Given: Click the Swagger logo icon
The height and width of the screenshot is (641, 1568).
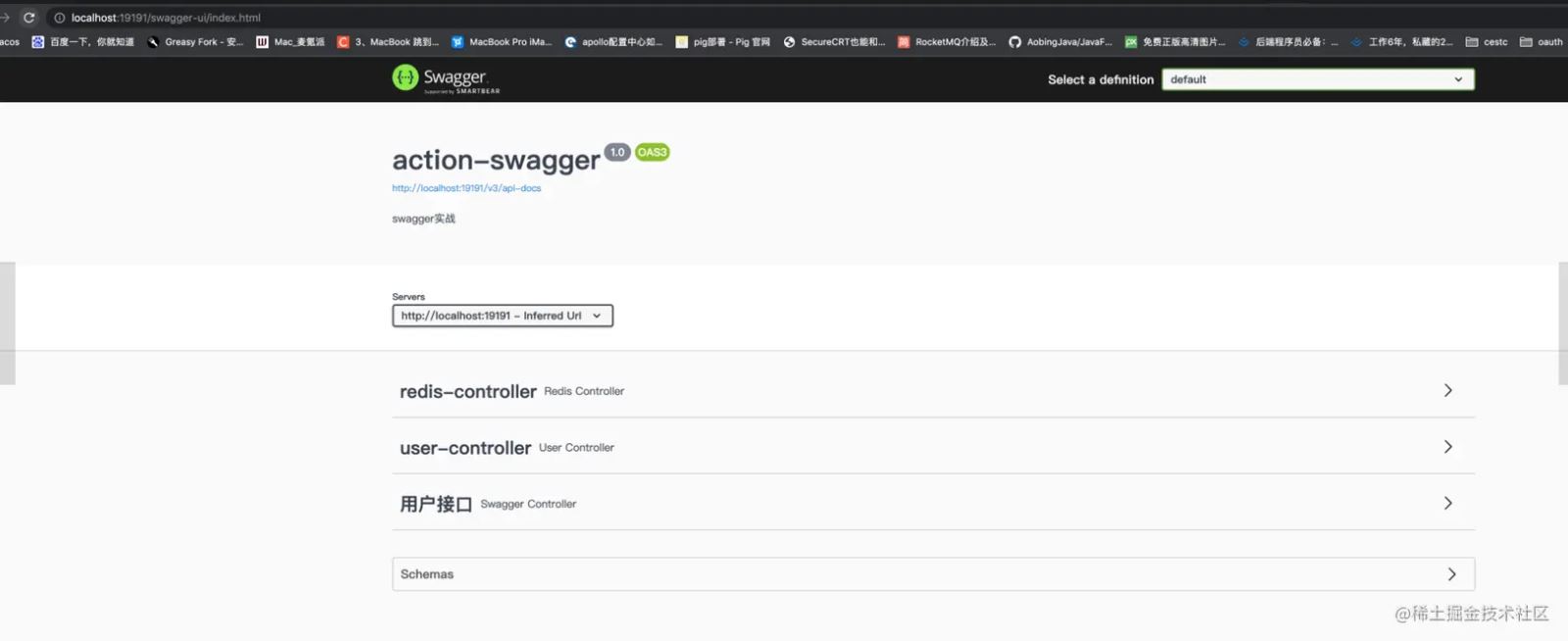Looking at the screenshot, I should (405, 77).
